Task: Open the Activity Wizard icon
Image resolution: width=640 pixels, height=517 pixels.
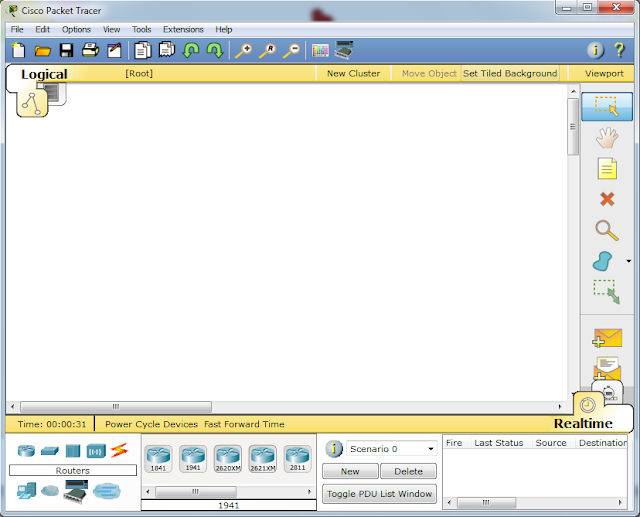Action: tap(114, 50)
